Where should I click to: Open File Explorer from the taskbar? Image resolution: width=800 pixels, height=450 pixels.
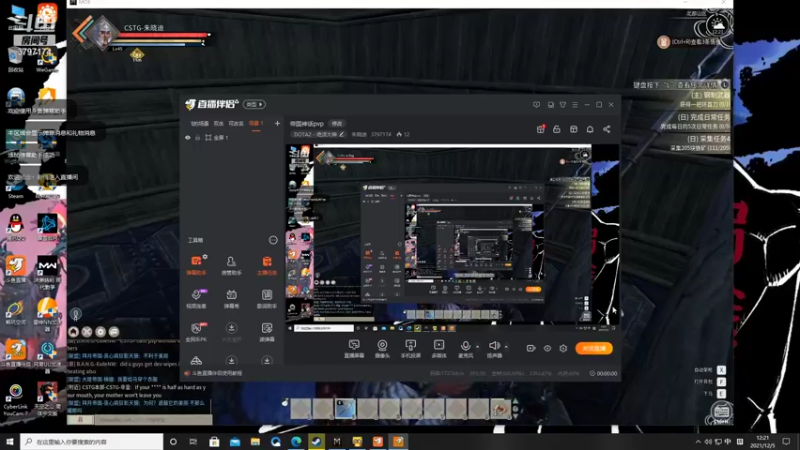pyautogui.click(x=255, y=441)
